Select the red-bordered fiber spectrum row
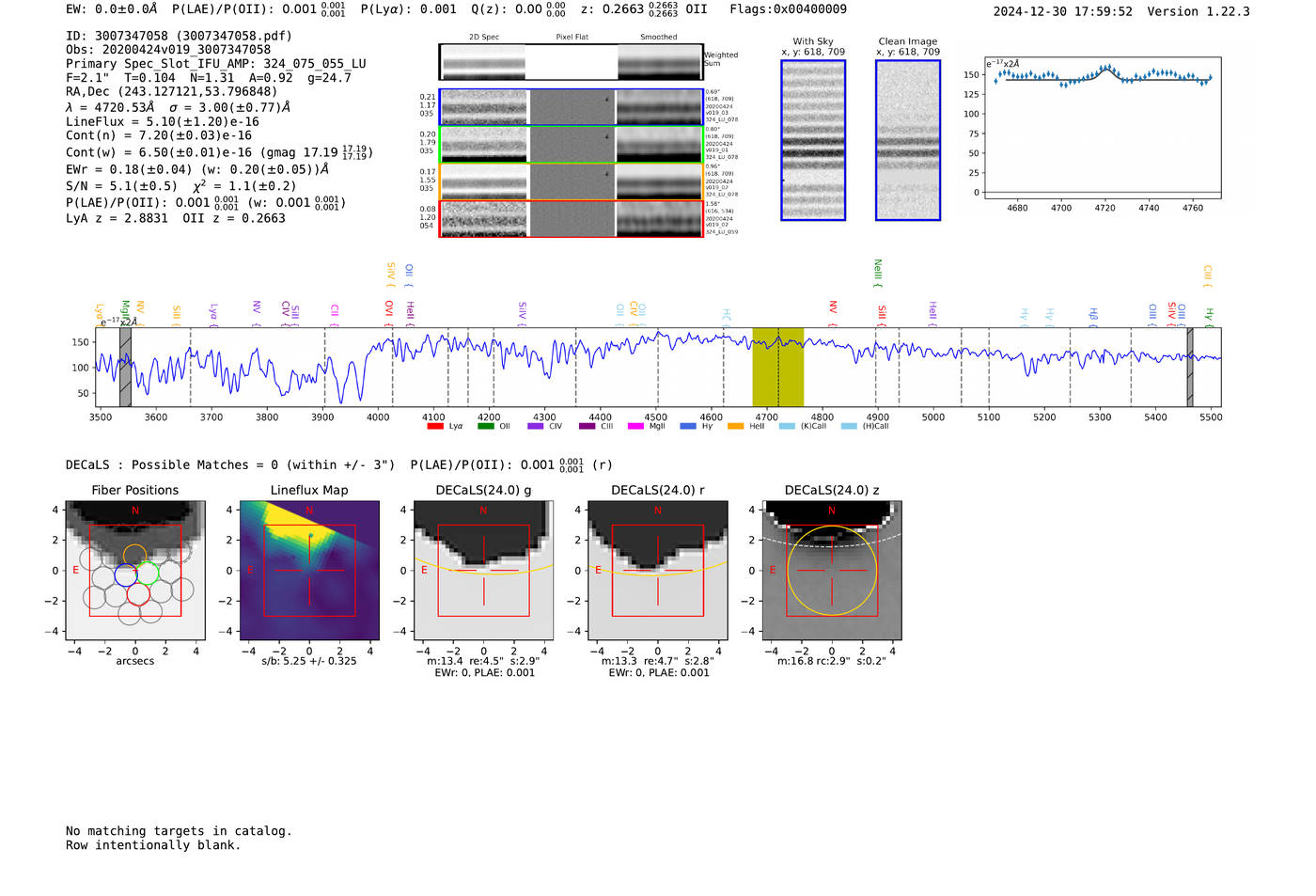The image size is (1316, 896). click(571, 219)
